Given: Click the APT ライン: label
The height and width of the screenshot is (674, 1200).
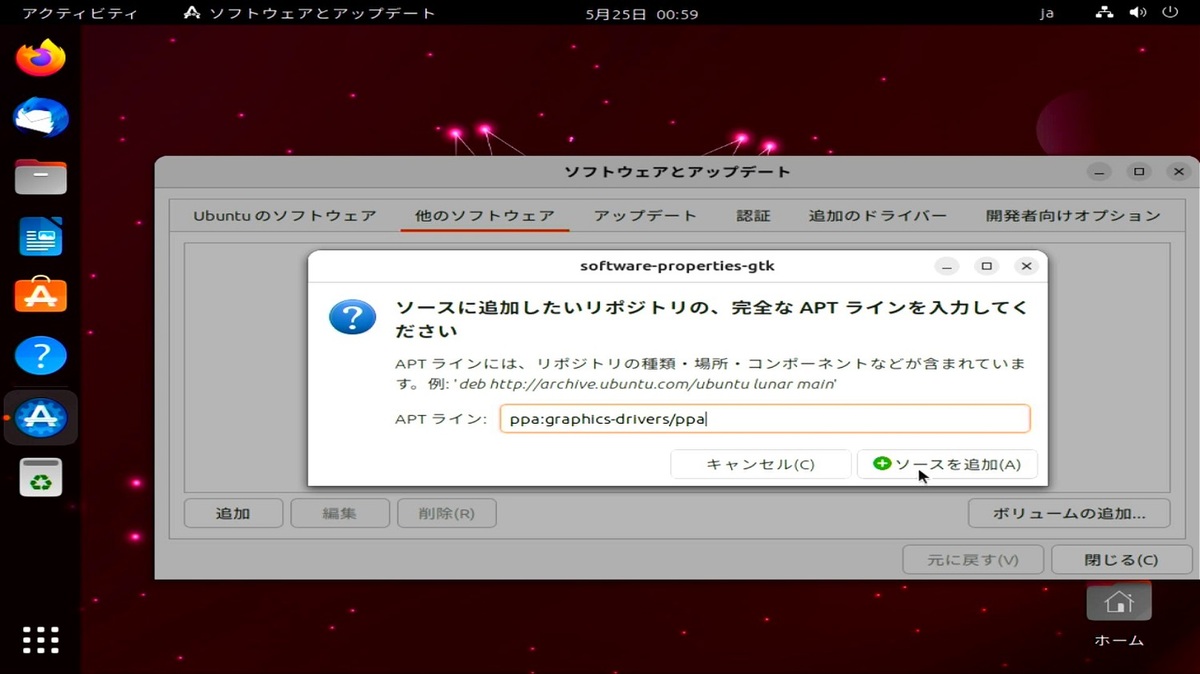Looking at the screenshot, I should tap(440, 419).
